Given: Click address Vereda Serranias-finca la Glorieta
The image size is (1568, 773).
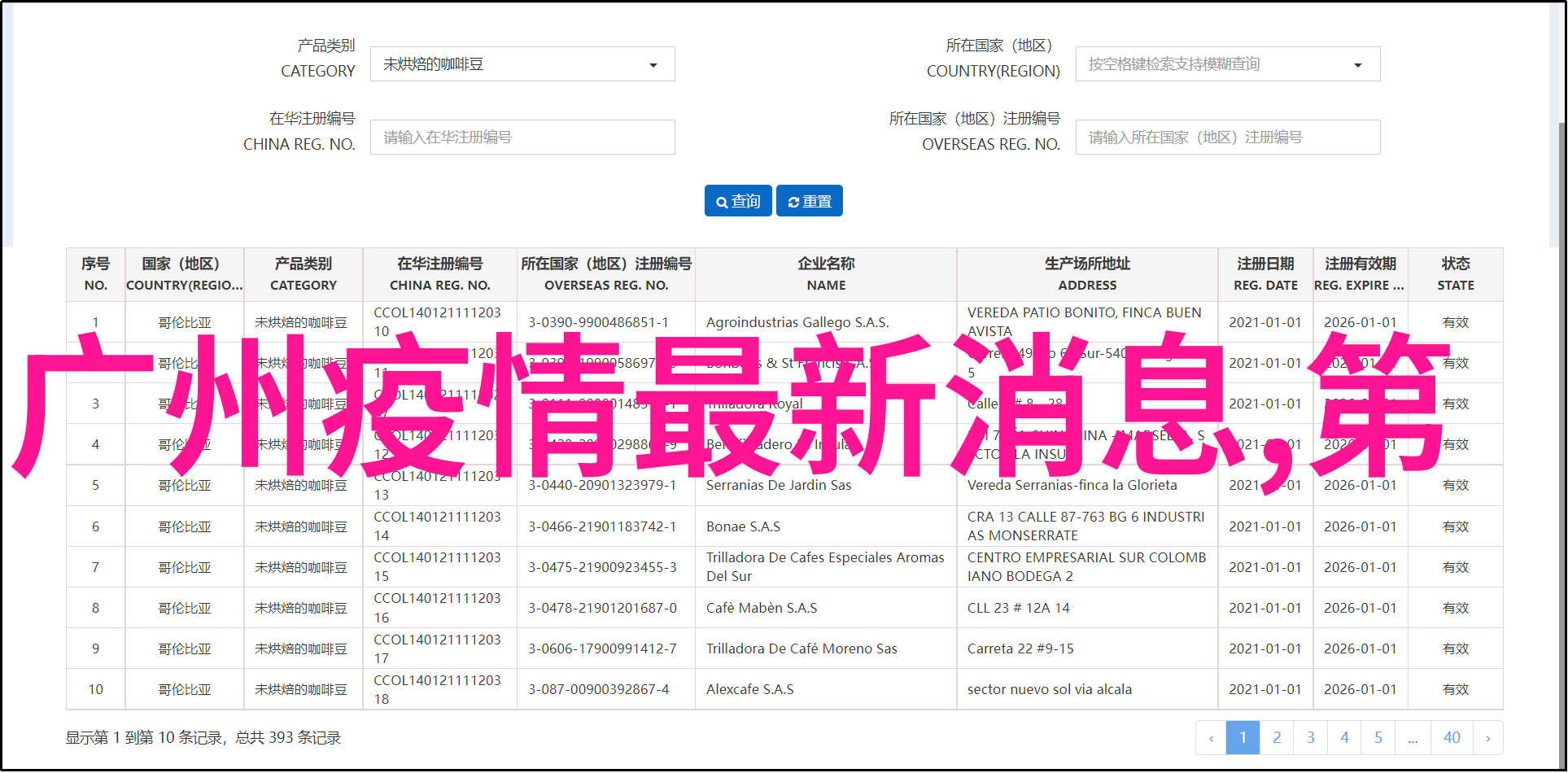Looking at the screenshot, I should coord(1072,485).
